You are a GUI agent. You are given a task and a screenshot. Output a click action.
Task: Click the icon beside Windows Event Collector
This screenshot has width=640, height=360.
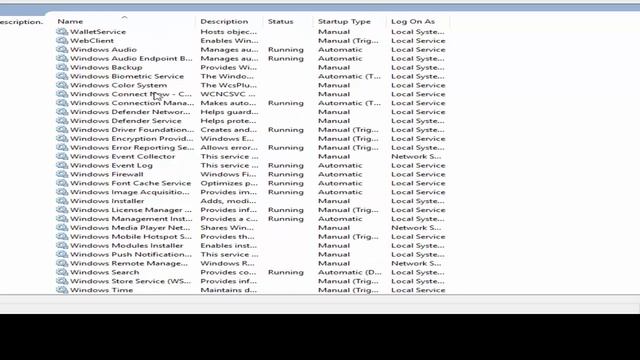click(62, 156)
